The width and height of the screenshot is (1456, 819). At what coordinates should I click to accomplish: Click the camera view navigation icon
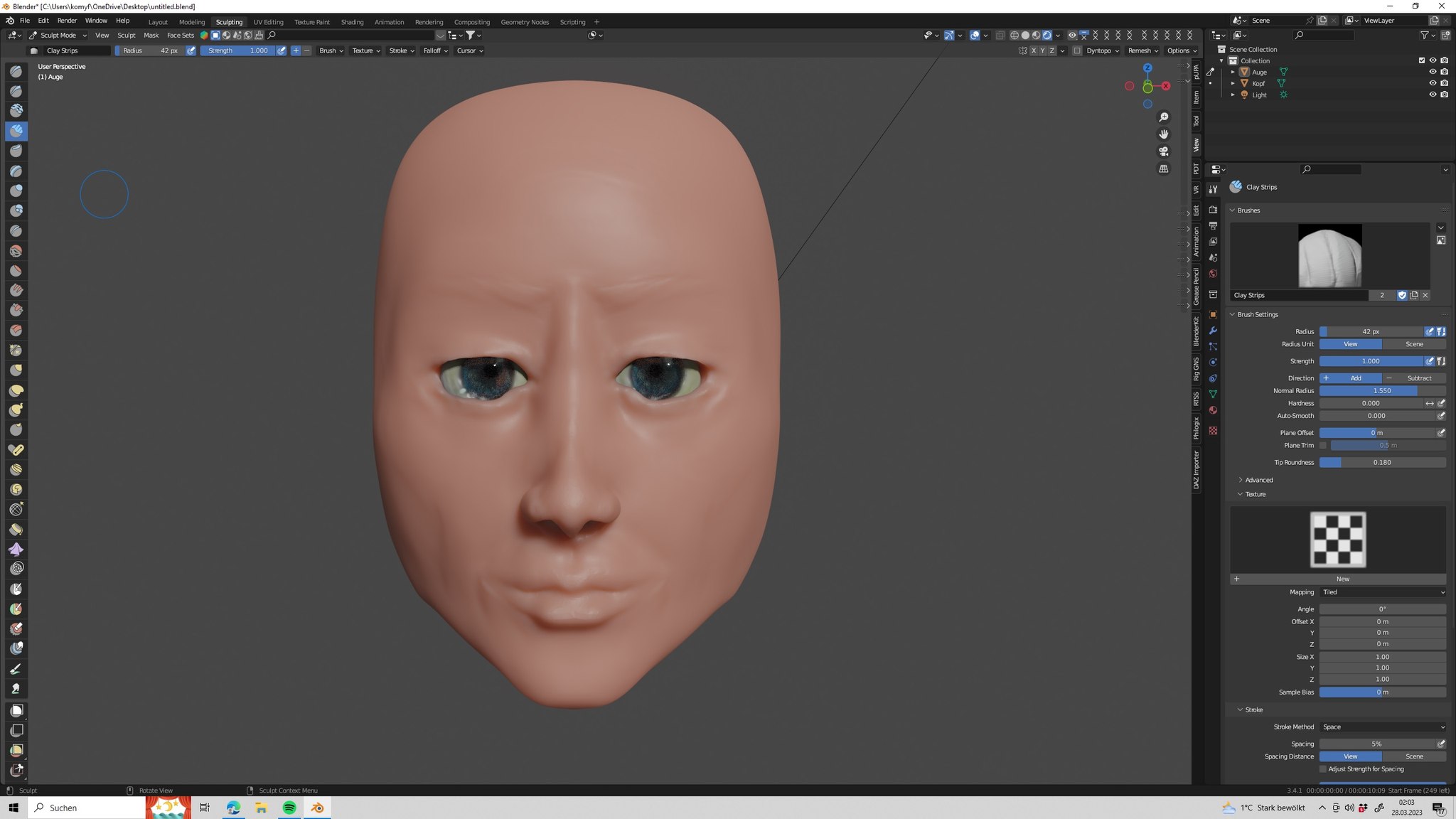(1164, 151)
